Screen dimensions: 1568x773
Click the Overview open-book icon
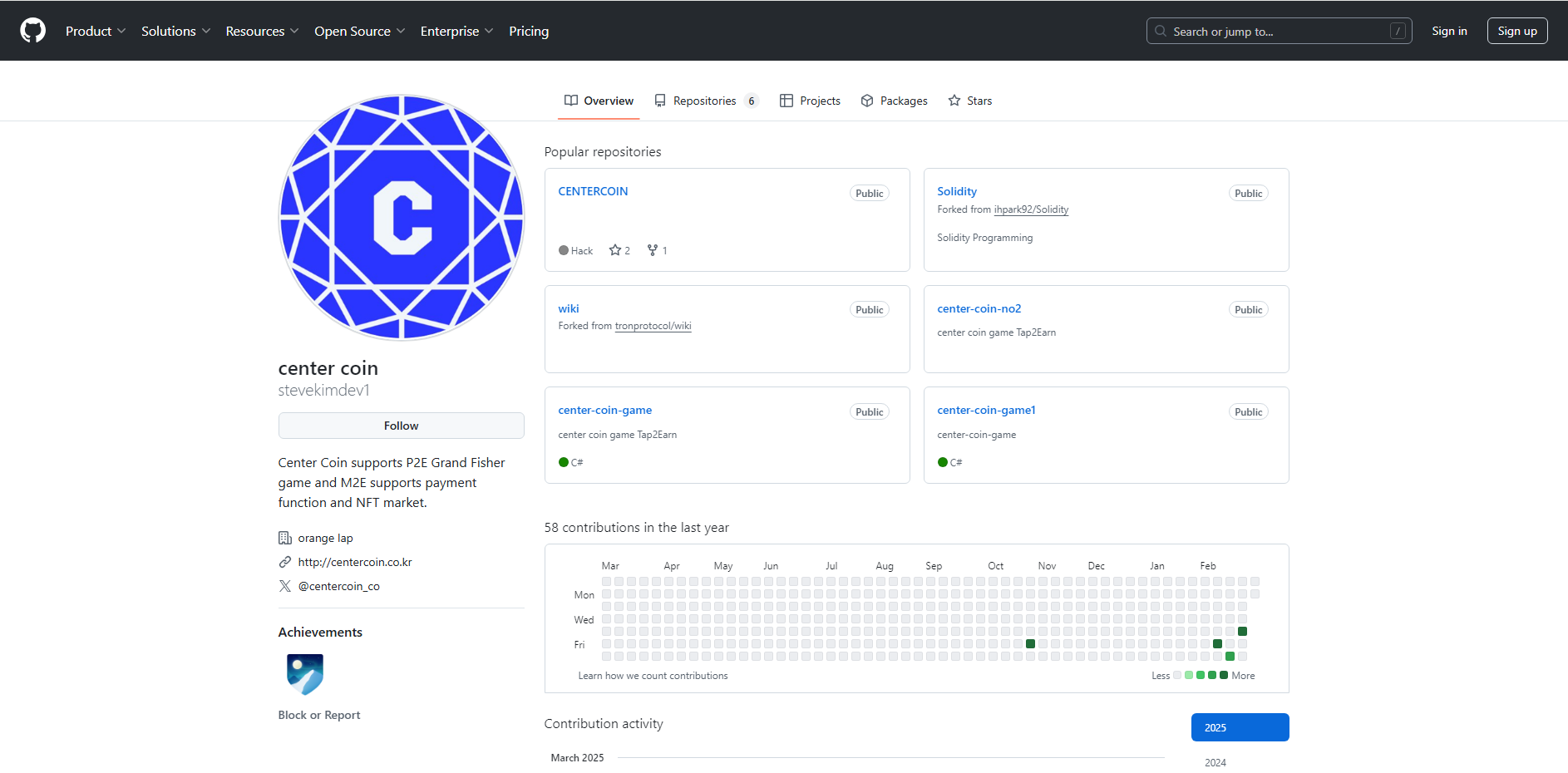coord(571,101)
